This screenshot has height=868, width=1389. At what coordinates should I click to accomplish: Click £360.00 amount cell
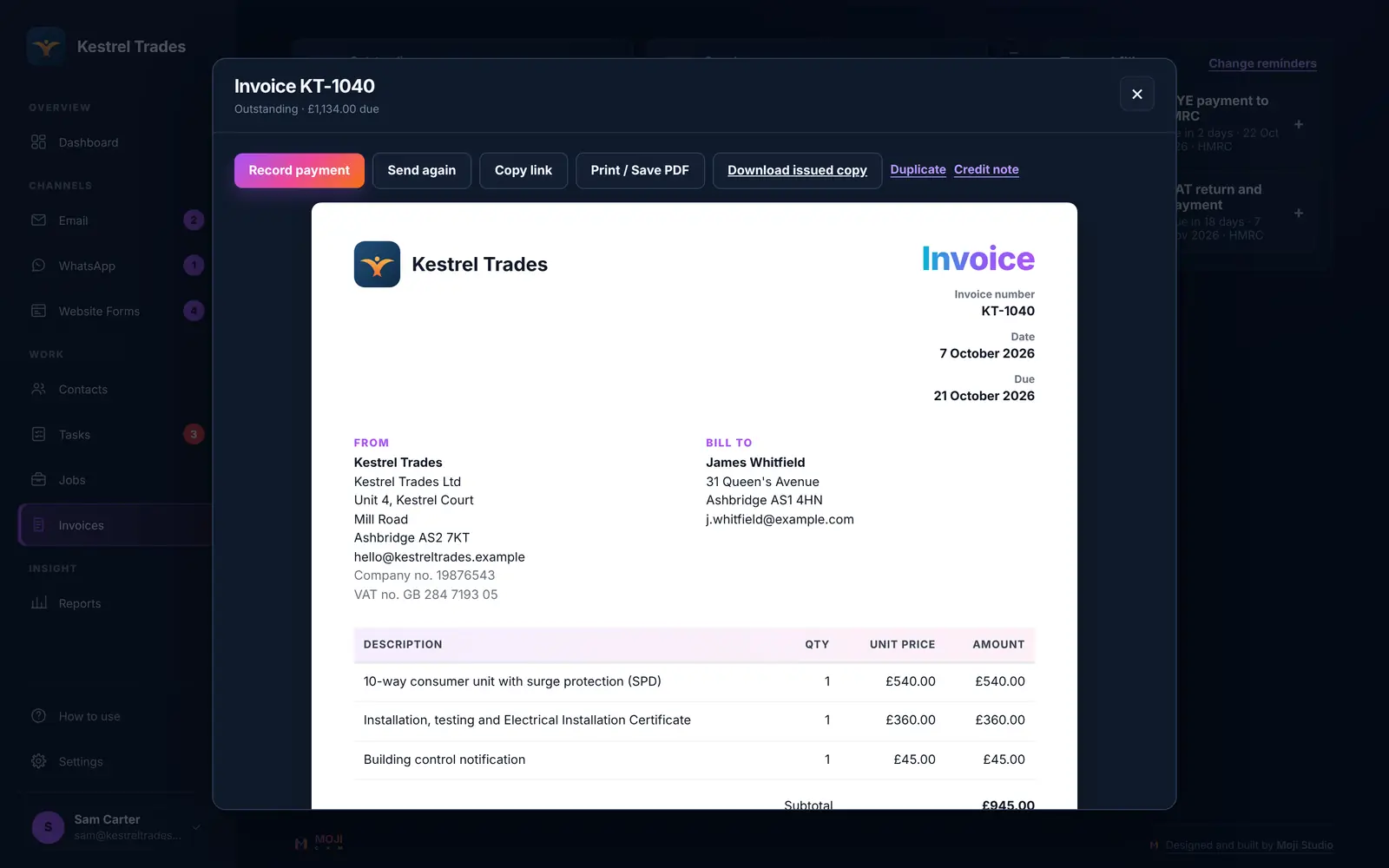point(999,720)
